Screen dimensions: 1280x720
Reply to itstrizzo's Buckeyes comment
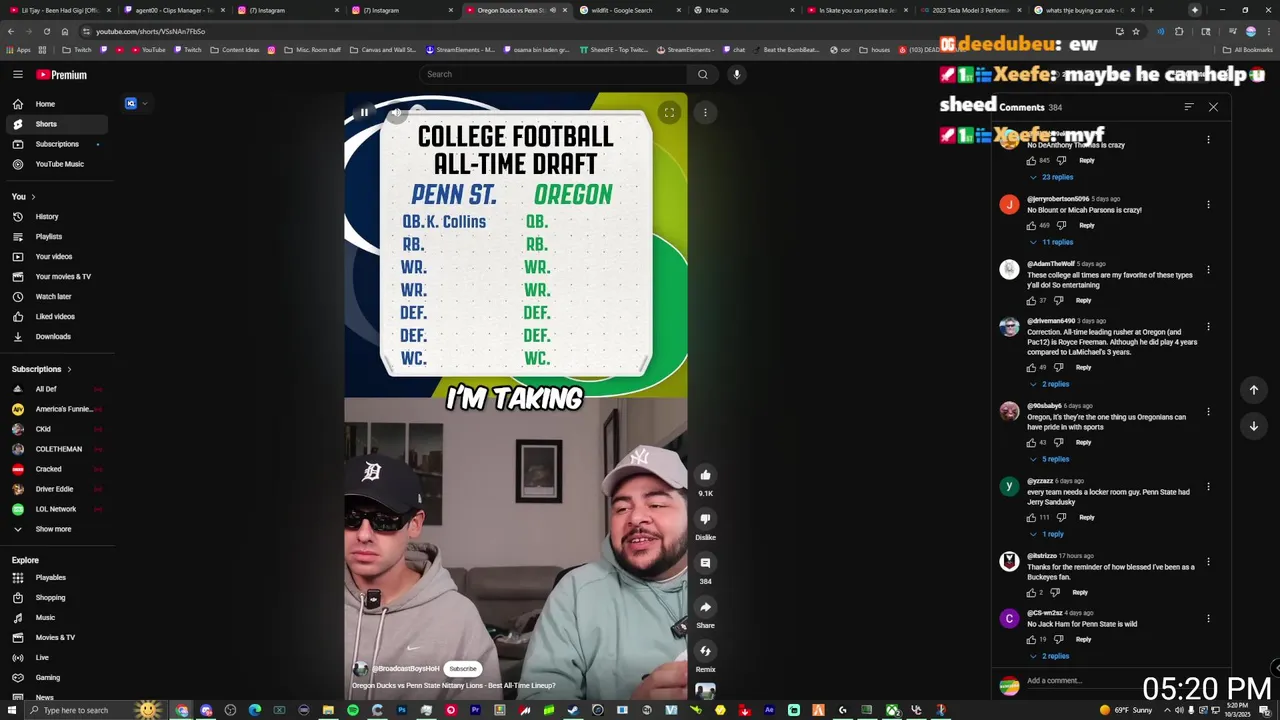(1080, 592)
